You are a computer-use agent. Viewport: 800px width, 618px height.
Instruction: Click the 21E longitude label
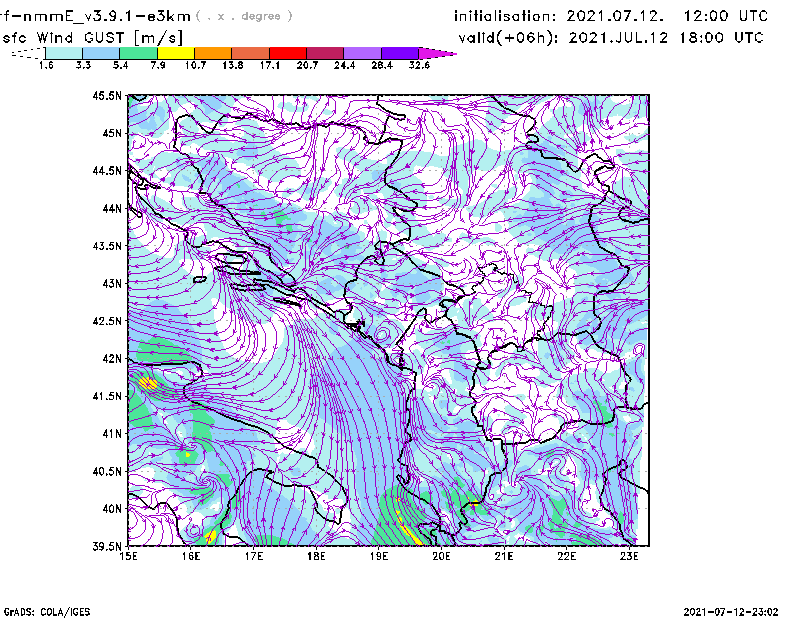click(504, 556)
